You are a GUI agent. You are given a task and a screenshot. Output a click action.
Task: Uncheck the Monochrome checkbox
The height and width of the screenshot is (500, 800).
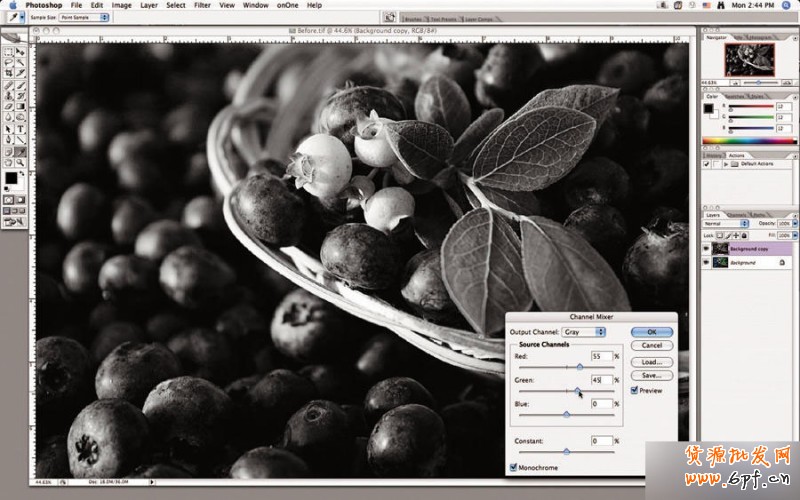[x=514, y=467]
